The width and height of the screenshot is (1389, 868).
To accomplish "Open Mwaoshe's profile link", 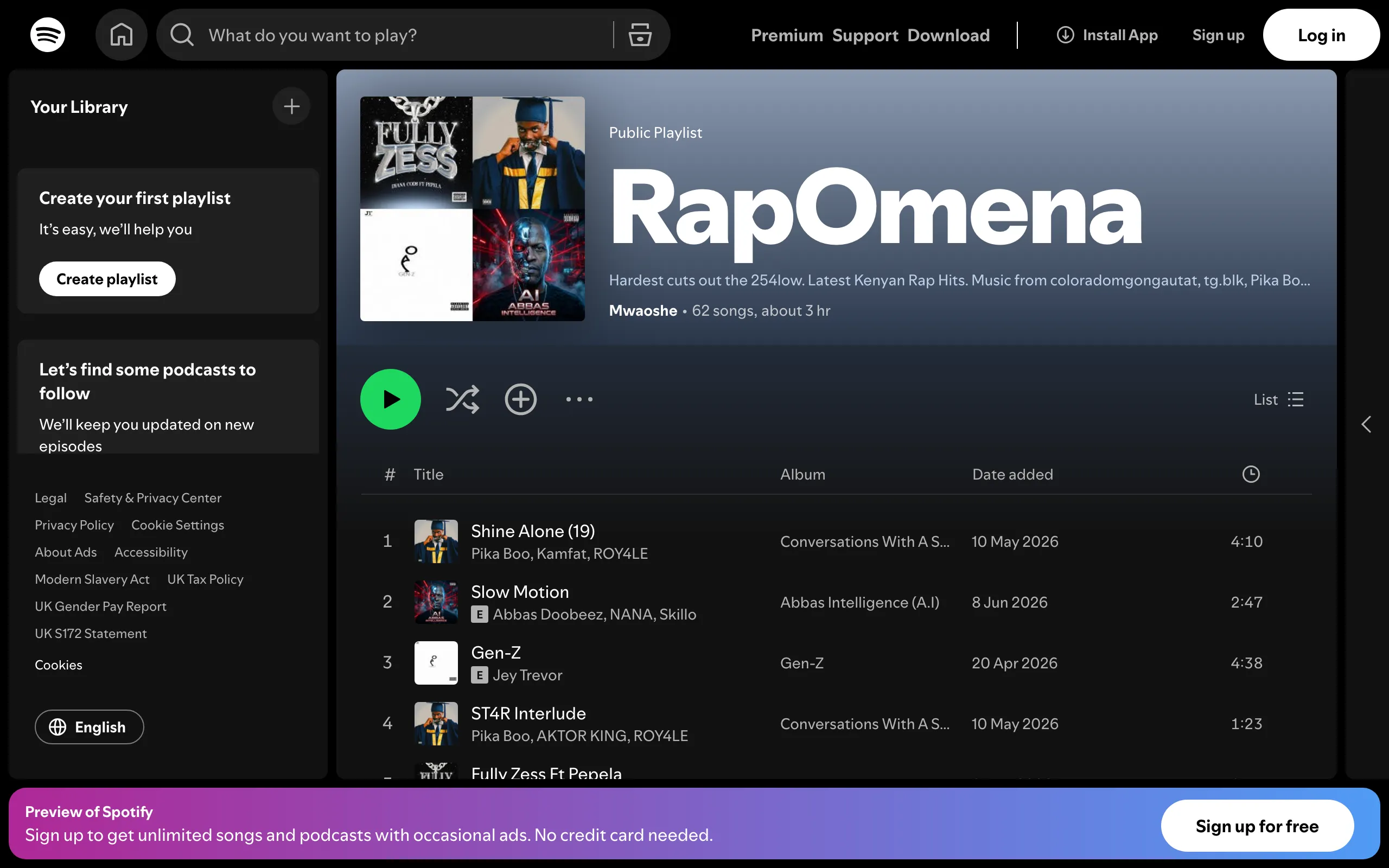I will (643, 310).
